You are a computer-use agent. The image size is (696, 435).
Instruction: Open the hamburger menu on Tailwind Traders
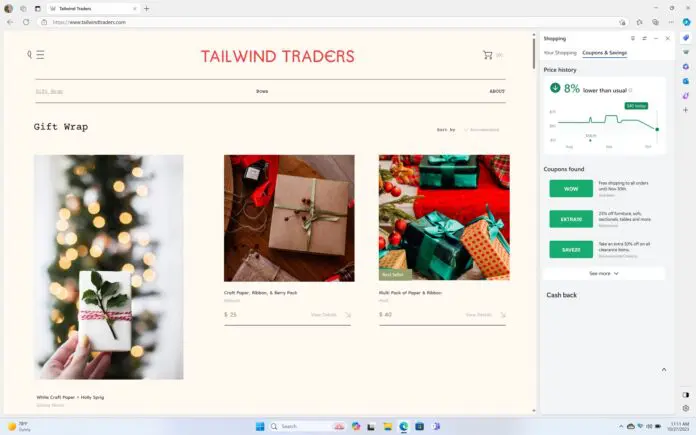tap(40, 55)
